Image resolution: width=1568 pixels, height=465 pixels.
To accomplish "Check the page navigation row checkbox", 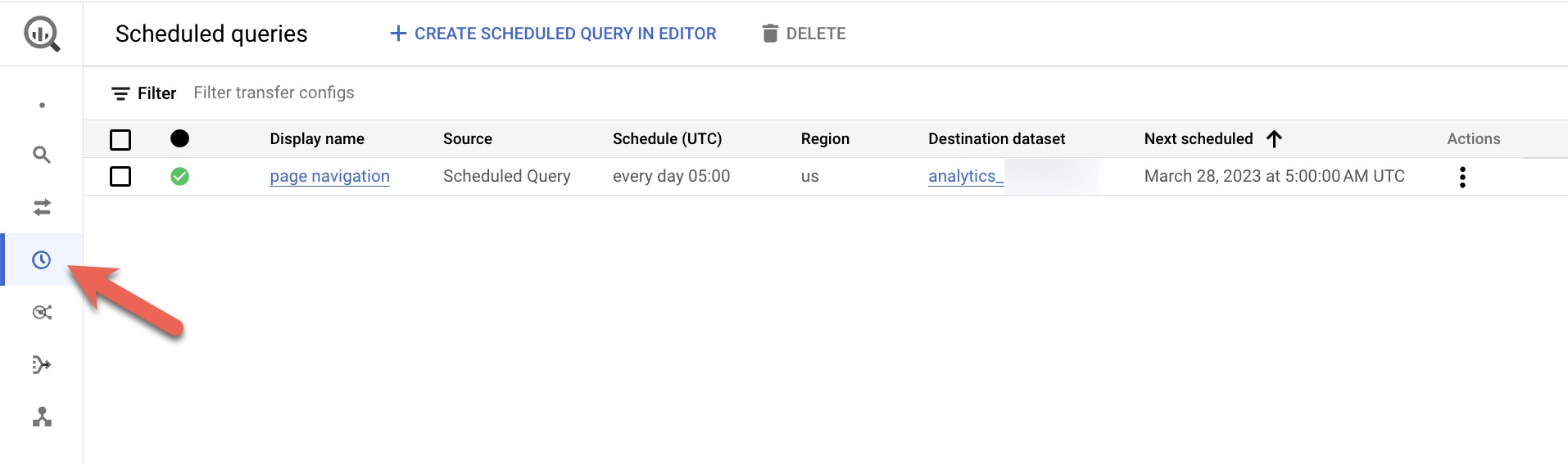I will click(120, 176).
